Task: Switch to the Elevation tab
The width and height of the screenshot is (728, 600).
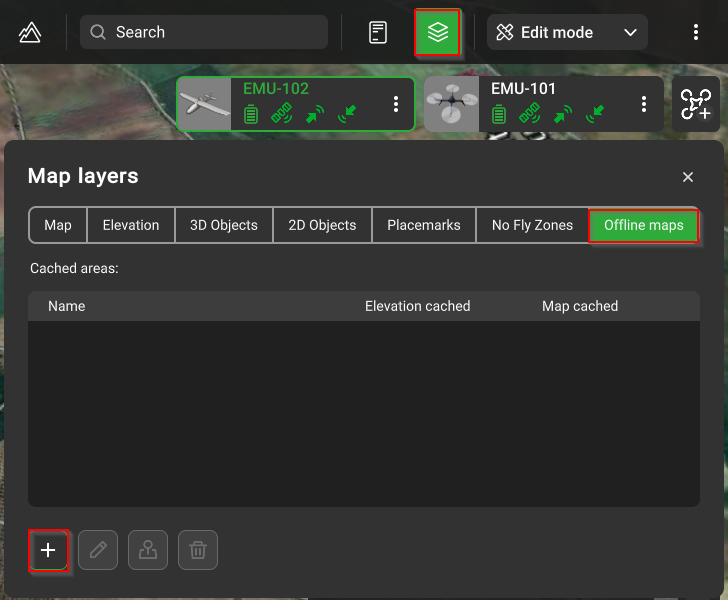Action: pyautogui.click(x=131, y=225)
